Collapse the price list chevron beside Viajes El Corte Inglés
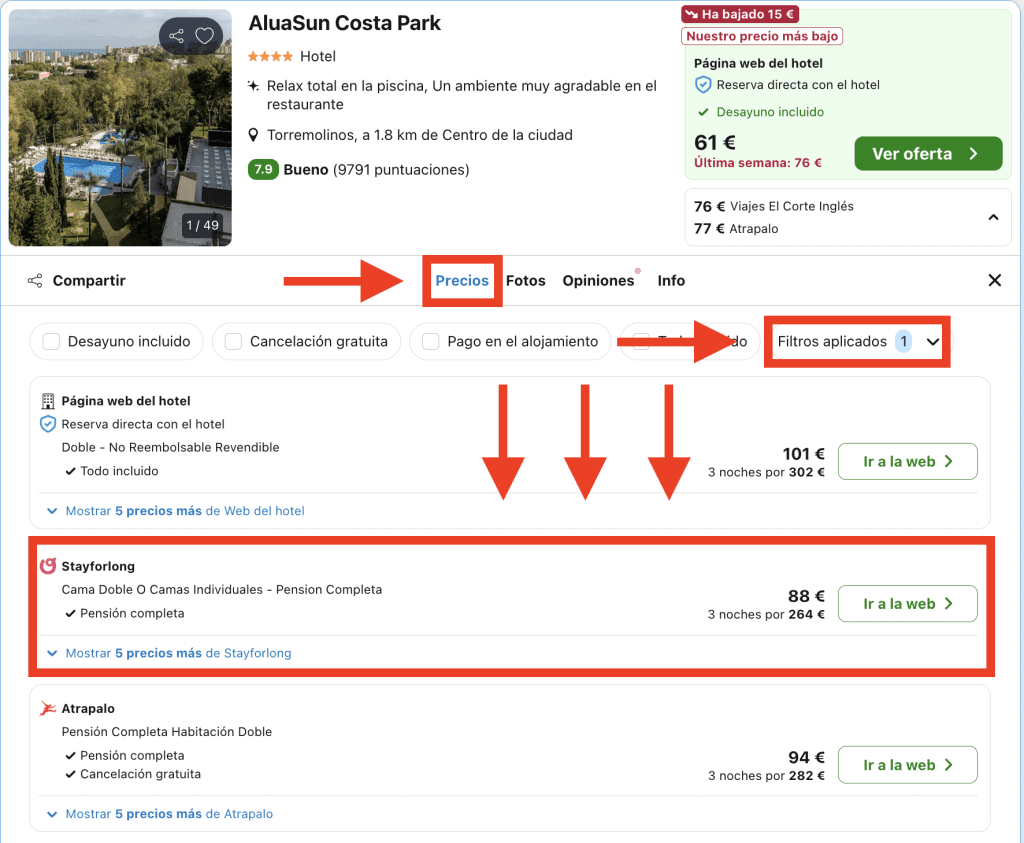 [x=993, y=217]
